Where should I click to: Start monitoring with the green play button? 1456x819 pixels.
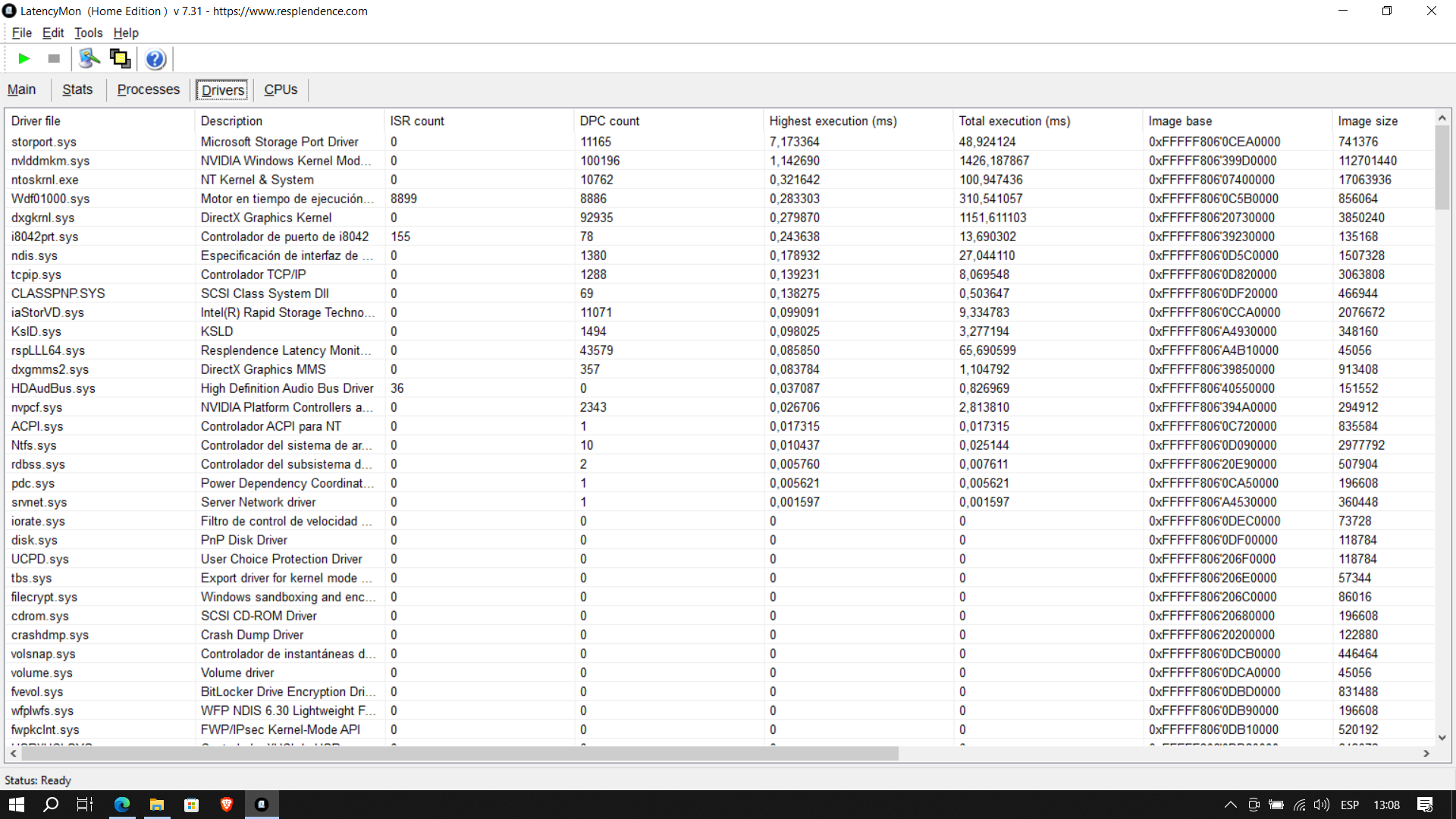point(24,58)
